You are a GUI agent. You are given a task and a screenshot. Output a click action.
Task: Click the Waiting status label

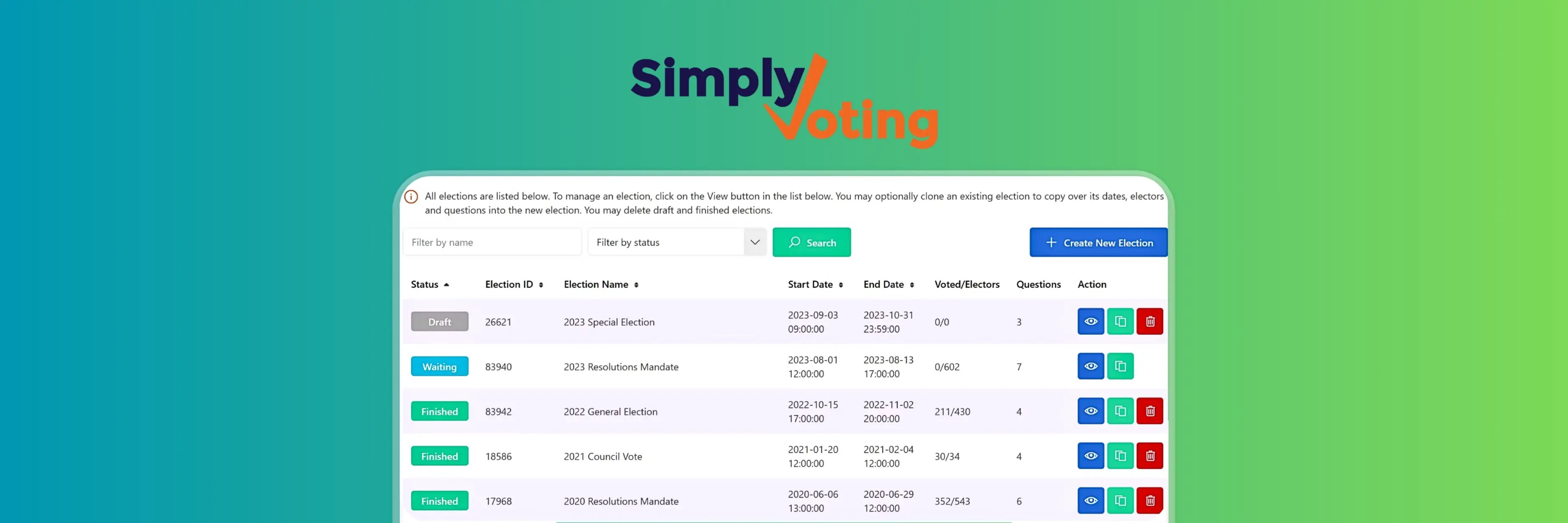coord(439,366)
